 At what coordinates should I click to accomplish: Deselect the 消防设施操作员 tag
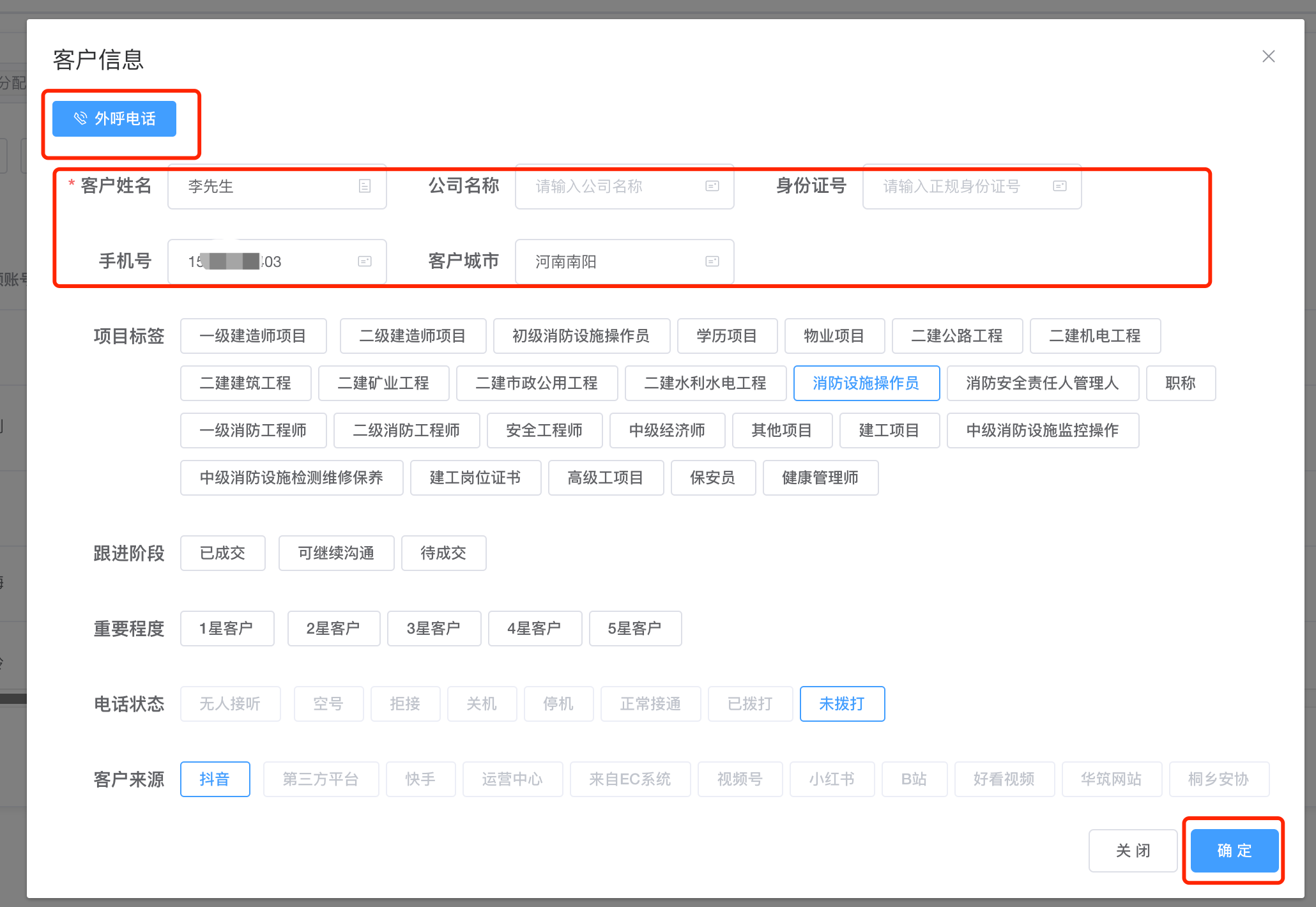point(866,383)
